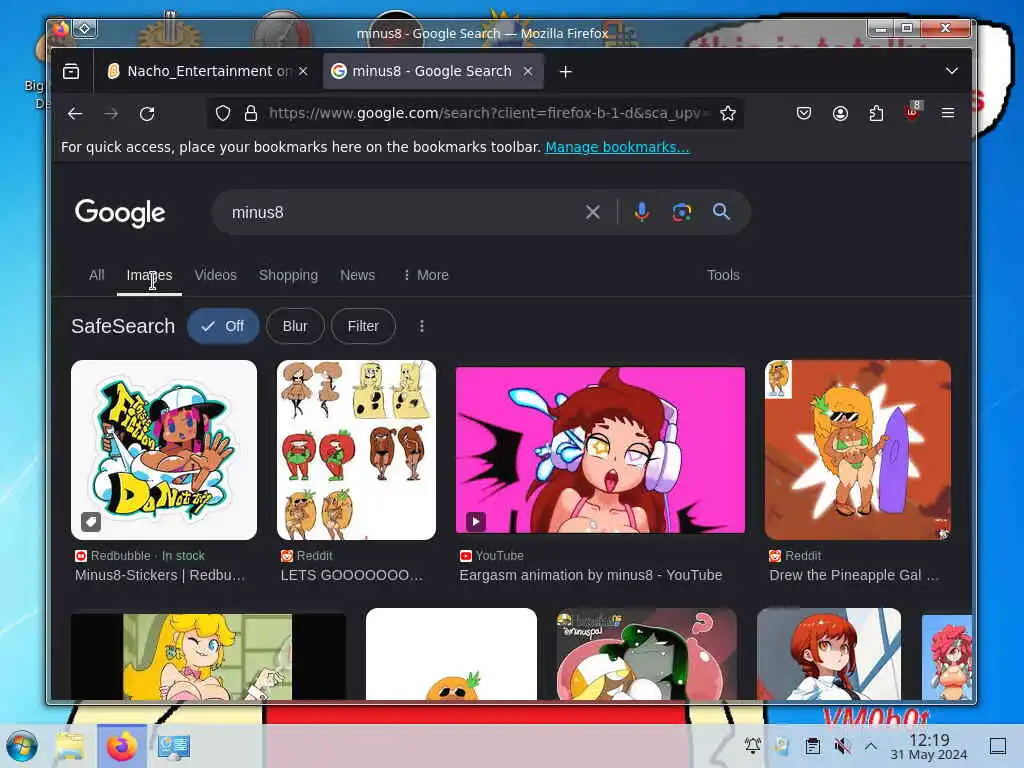The width and height of the screenshot is (1024, 768).
Task: Start voice search with the microphone icon
Action: (642, 212)
